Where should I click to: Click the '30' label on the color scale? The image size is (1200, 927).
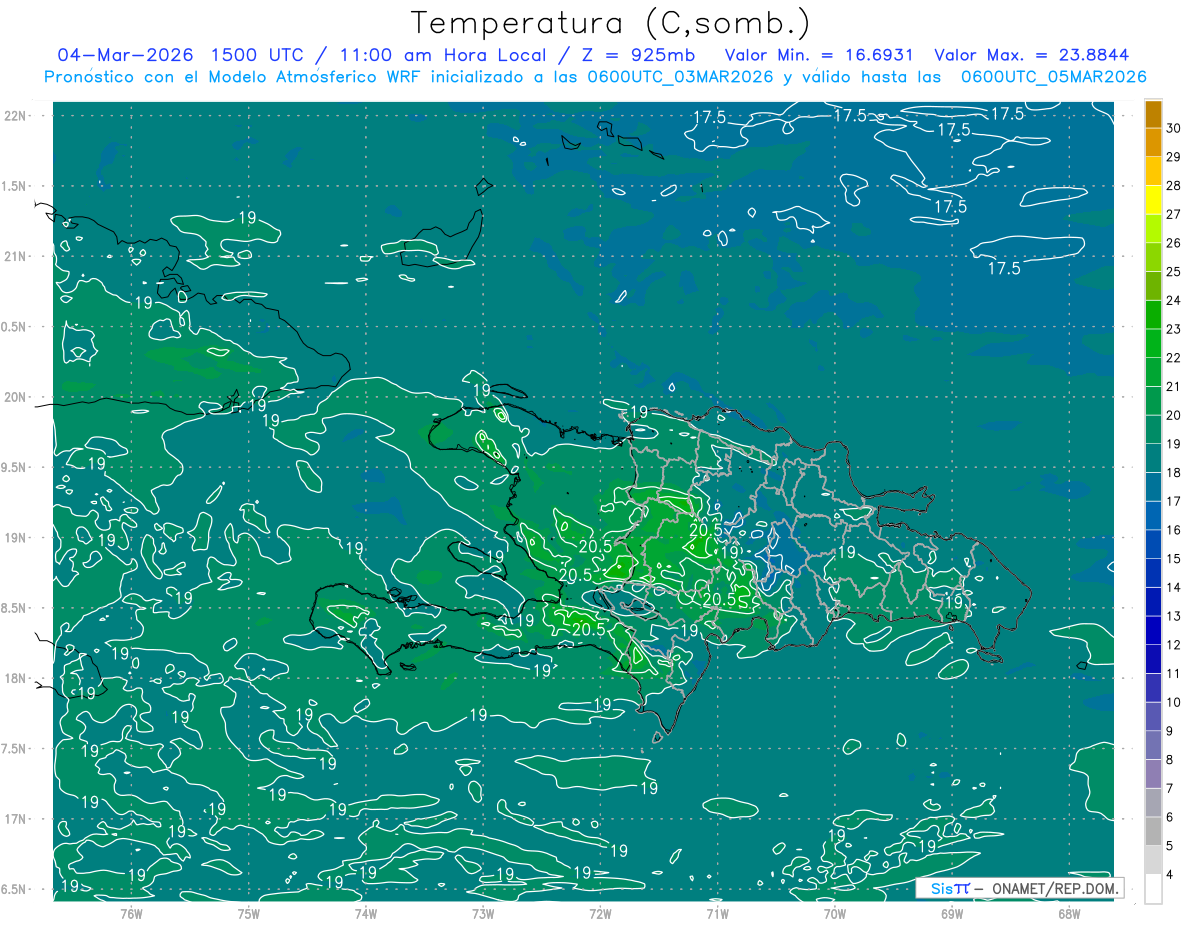click(x=1174, y=128)
